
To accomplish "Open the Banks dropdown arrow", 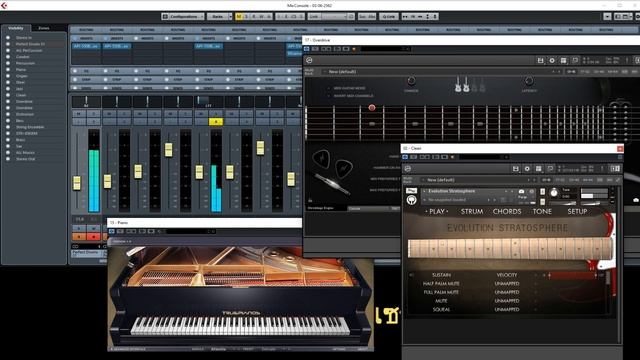I will tap(230, 17).
